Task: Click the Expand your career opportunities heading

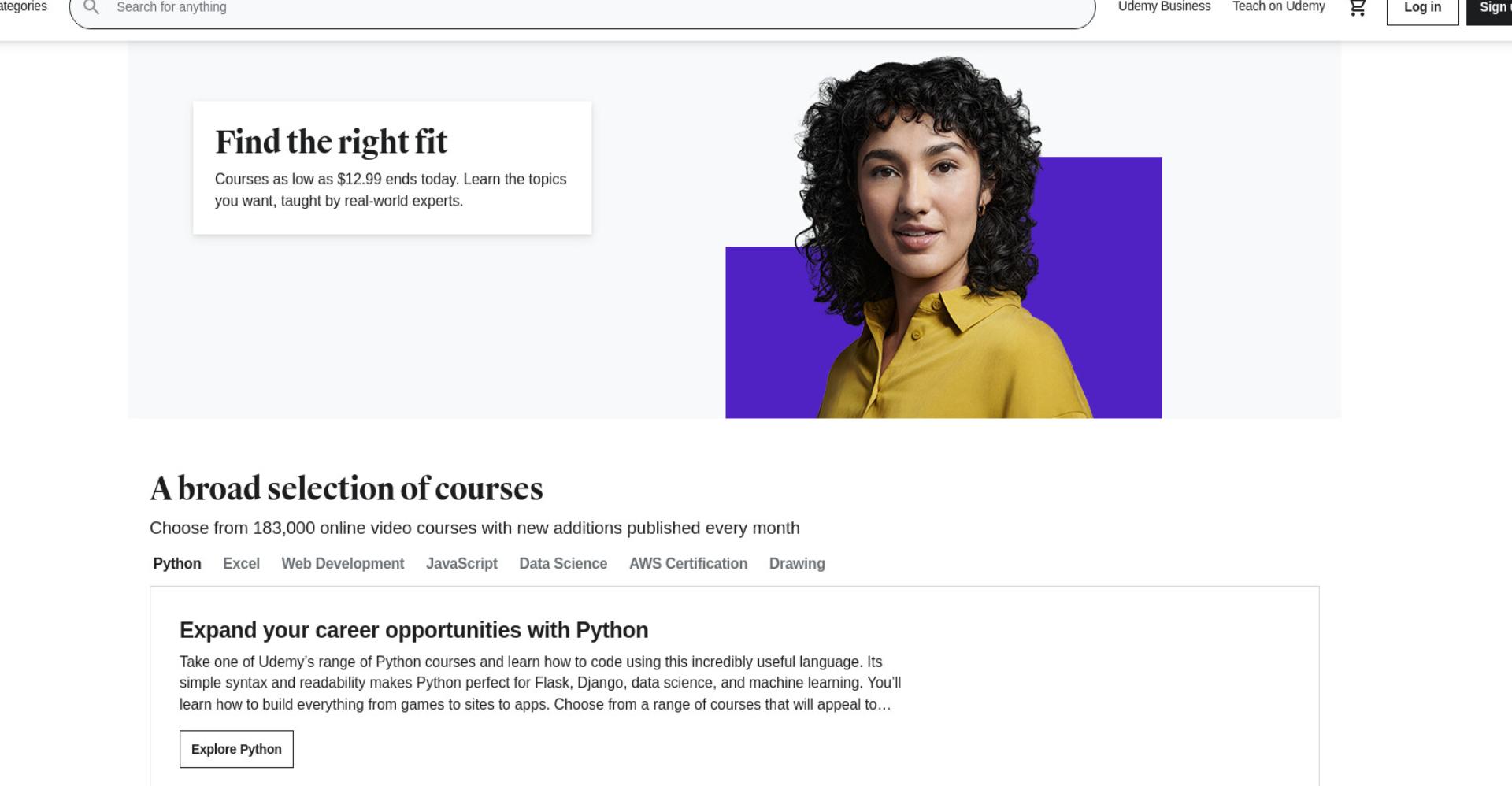Action: (414, 630)
